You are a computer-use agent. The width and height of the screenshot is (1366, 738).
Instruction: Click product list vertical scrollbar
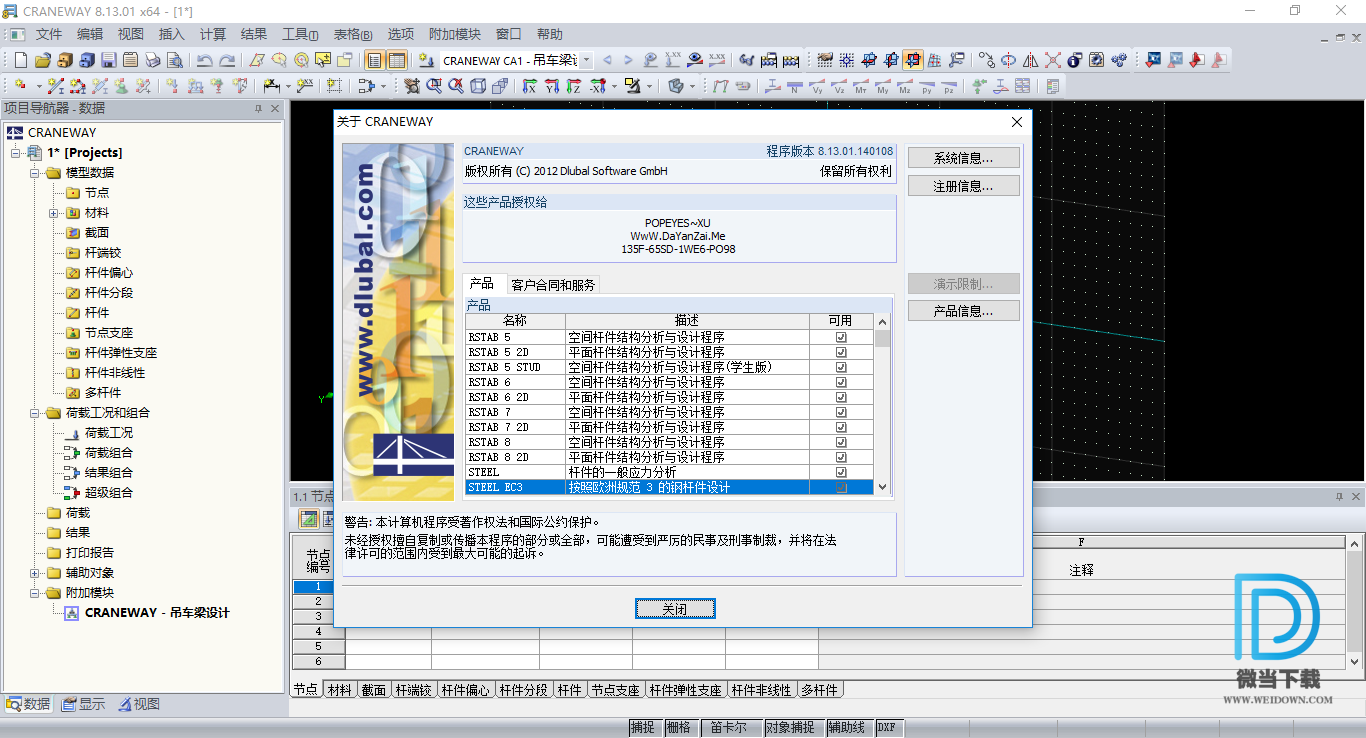[882, 404]
